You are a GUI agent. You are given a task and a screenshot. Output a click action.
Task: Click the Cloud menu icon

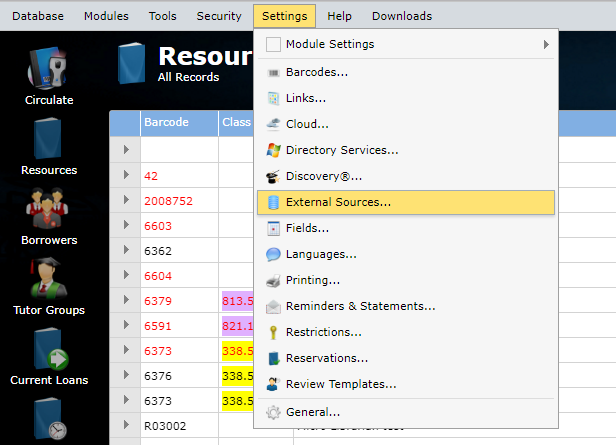pos(273,124)
